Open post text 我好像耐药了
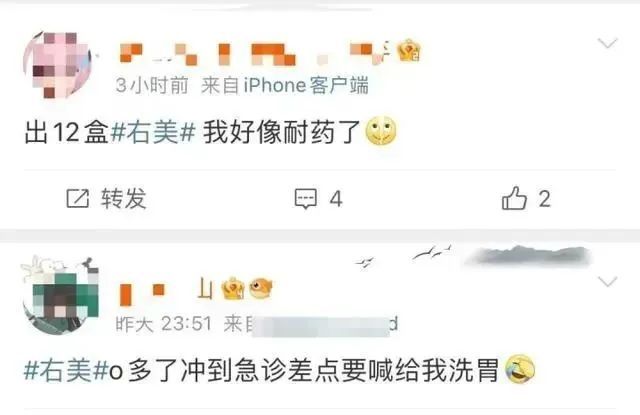This screenshot has width=640, height=415. pyautogui.click(x=281, y=132)
